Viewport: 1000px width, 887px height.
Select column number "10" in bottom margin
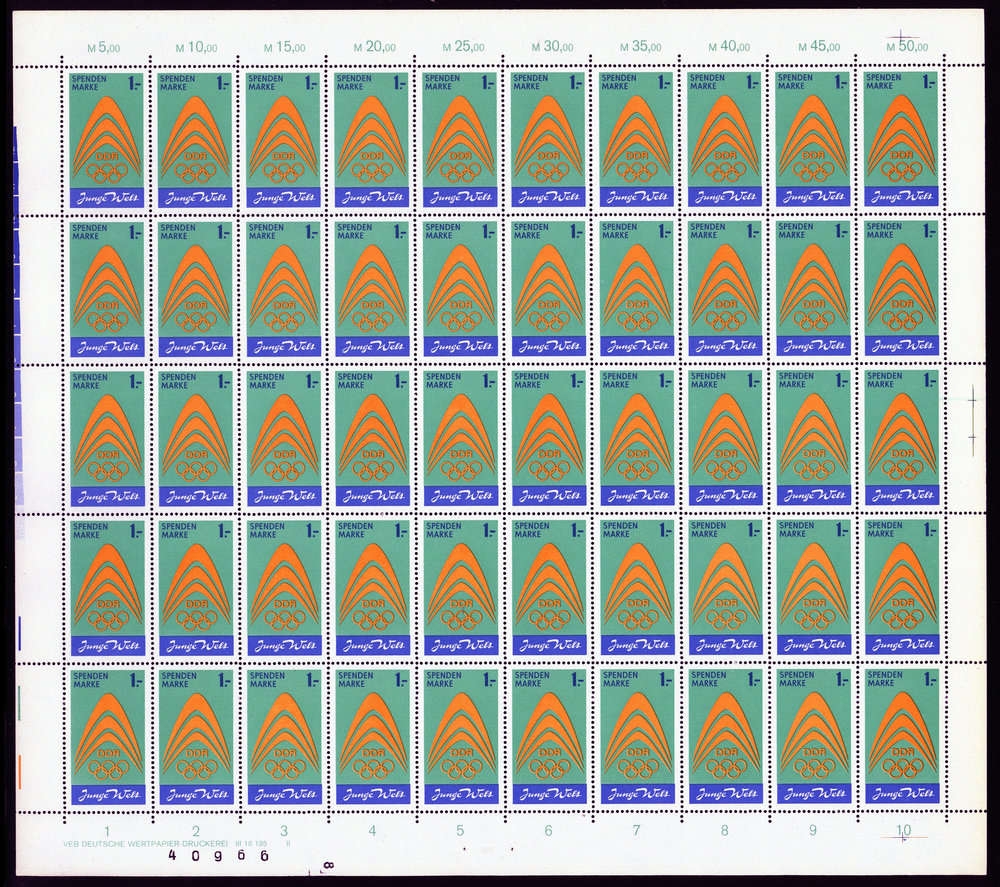coord(904,830)
